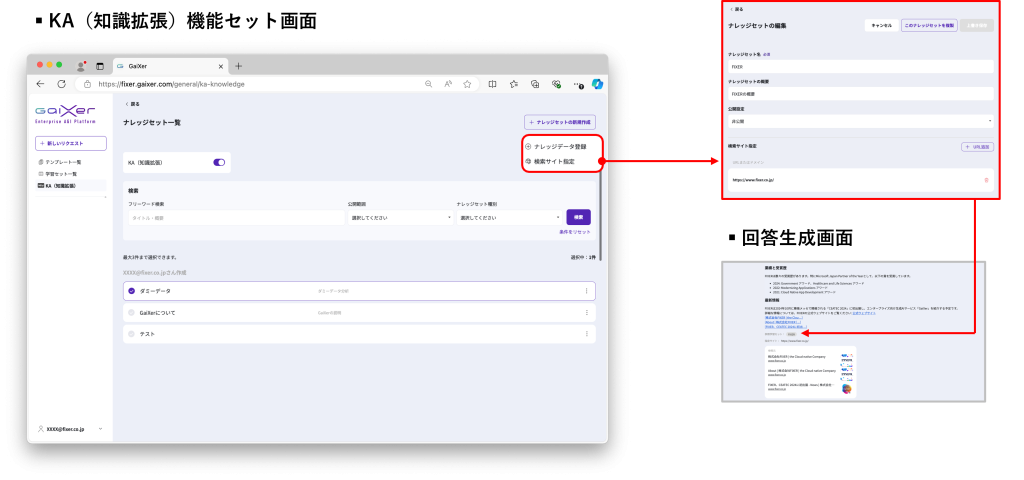Open テンプレート一覧 in the sidebar

(x=63, y=162)
